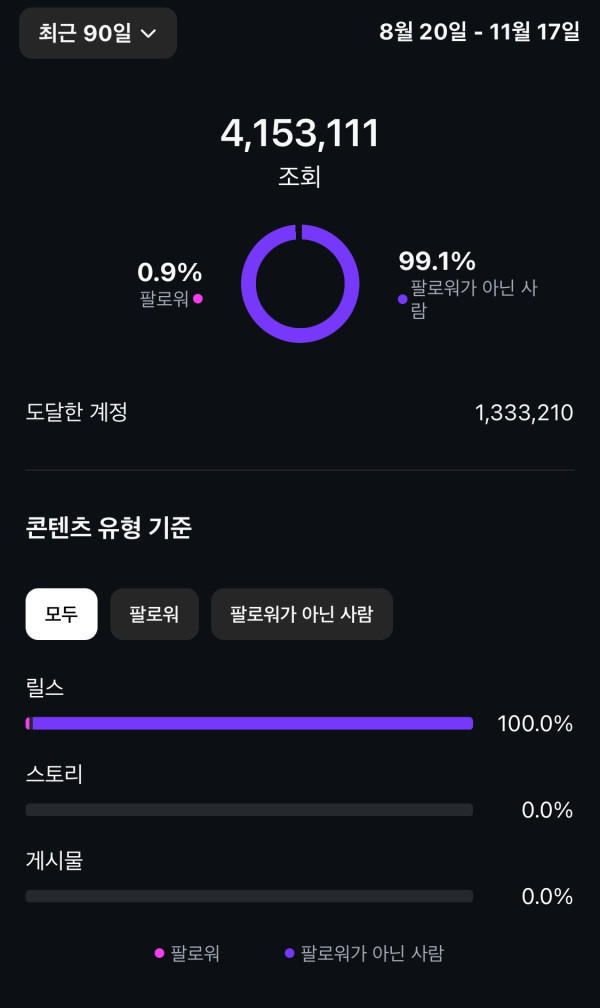Click the chevron arrow beside 최근 90일

pos(149,34)
